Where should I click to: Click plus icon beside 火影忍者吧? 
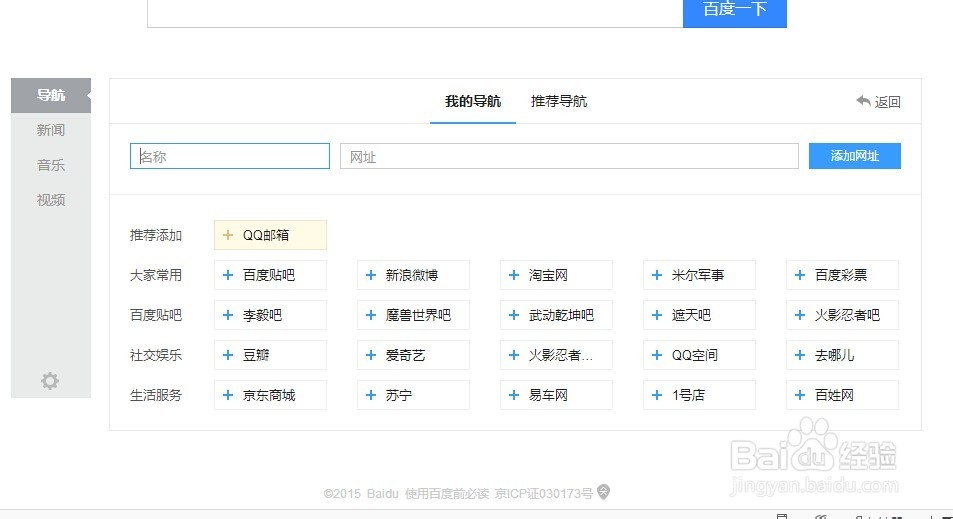pos(800,315)
